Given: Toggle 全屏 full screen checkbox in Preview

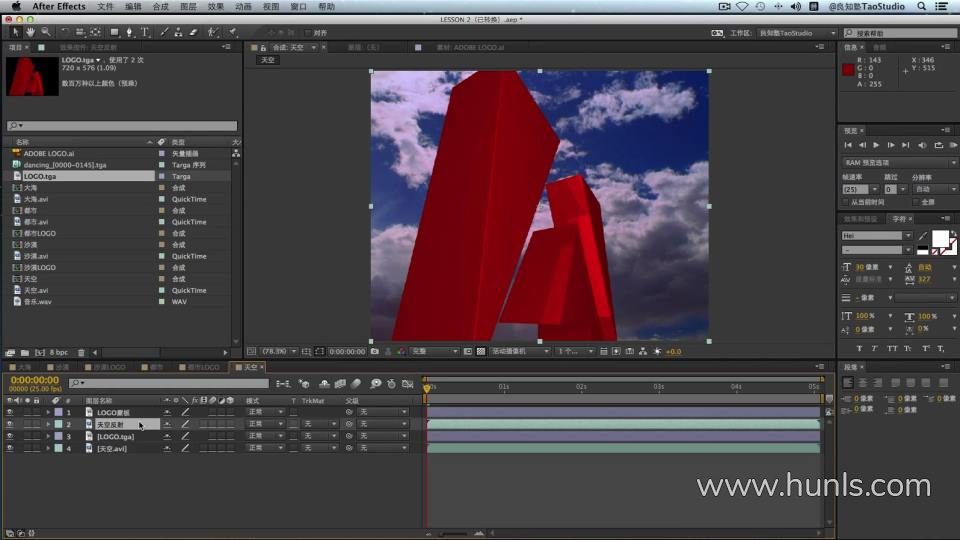Looking at the screenshot, I should [x=917, y=202].
